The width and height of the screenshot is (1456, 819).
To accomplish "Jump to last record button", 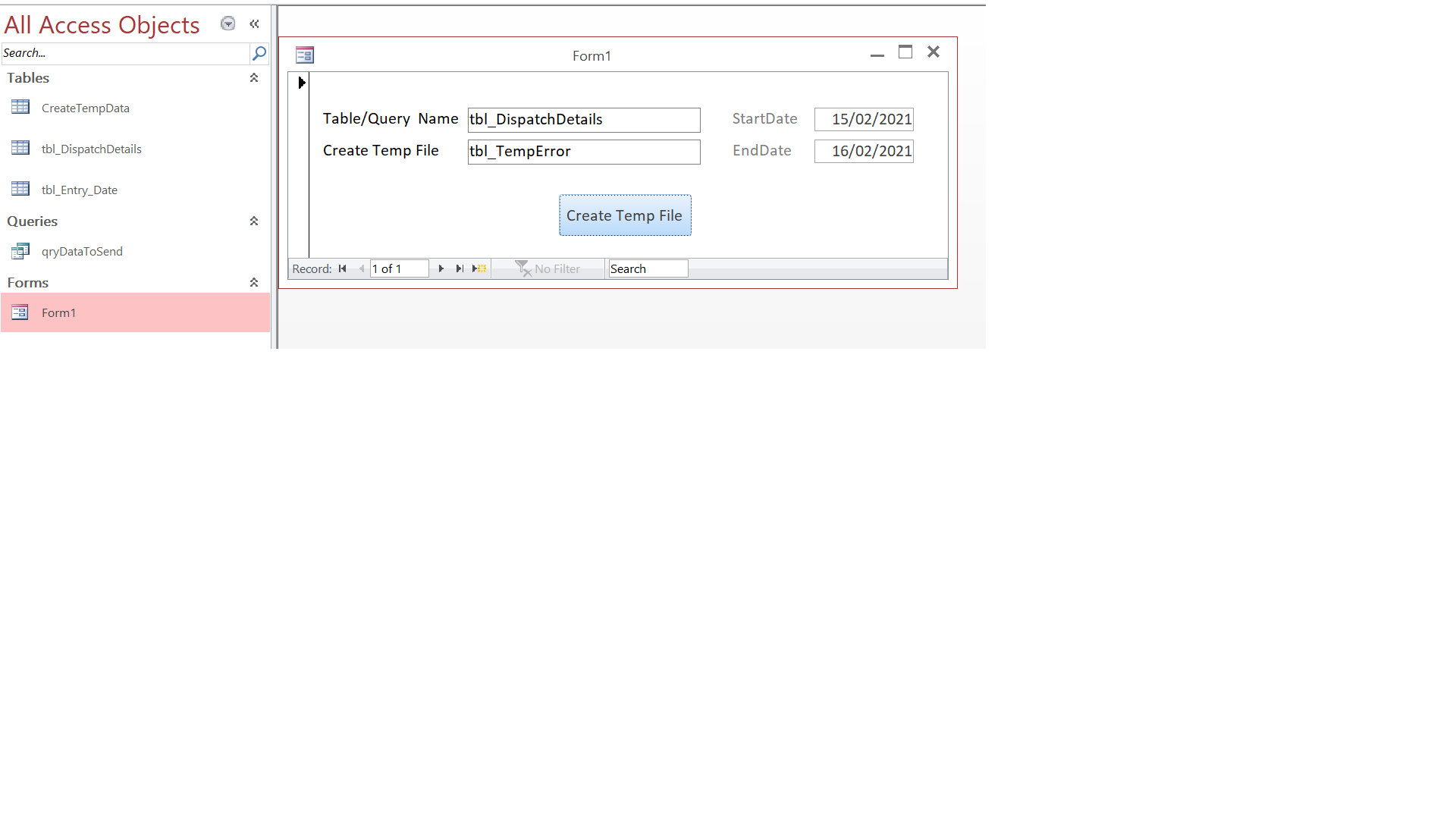I will [460, 268].
